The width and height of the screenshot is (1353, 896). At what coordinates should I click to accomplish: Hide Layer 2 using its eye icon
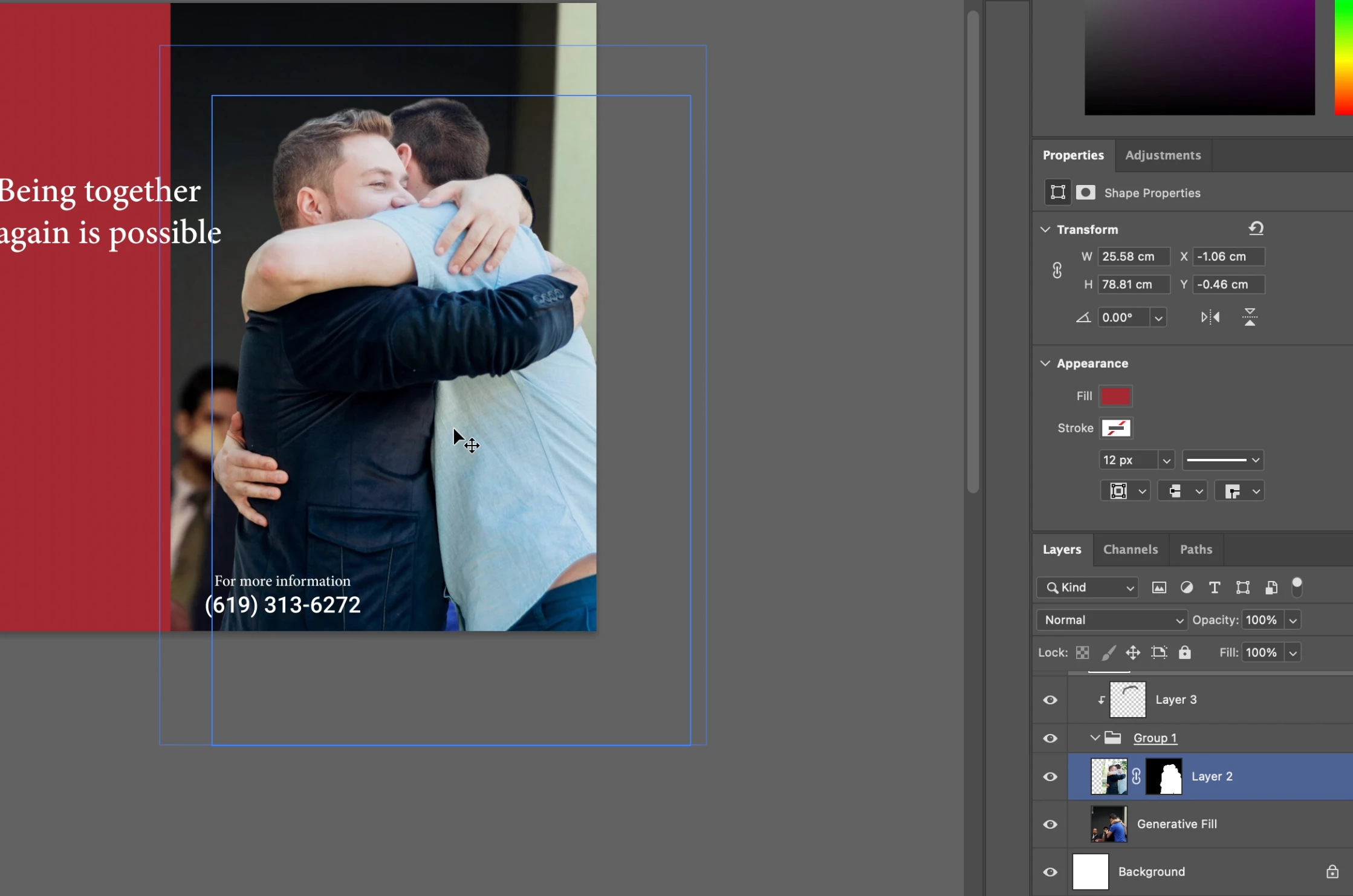[1050, 777]
